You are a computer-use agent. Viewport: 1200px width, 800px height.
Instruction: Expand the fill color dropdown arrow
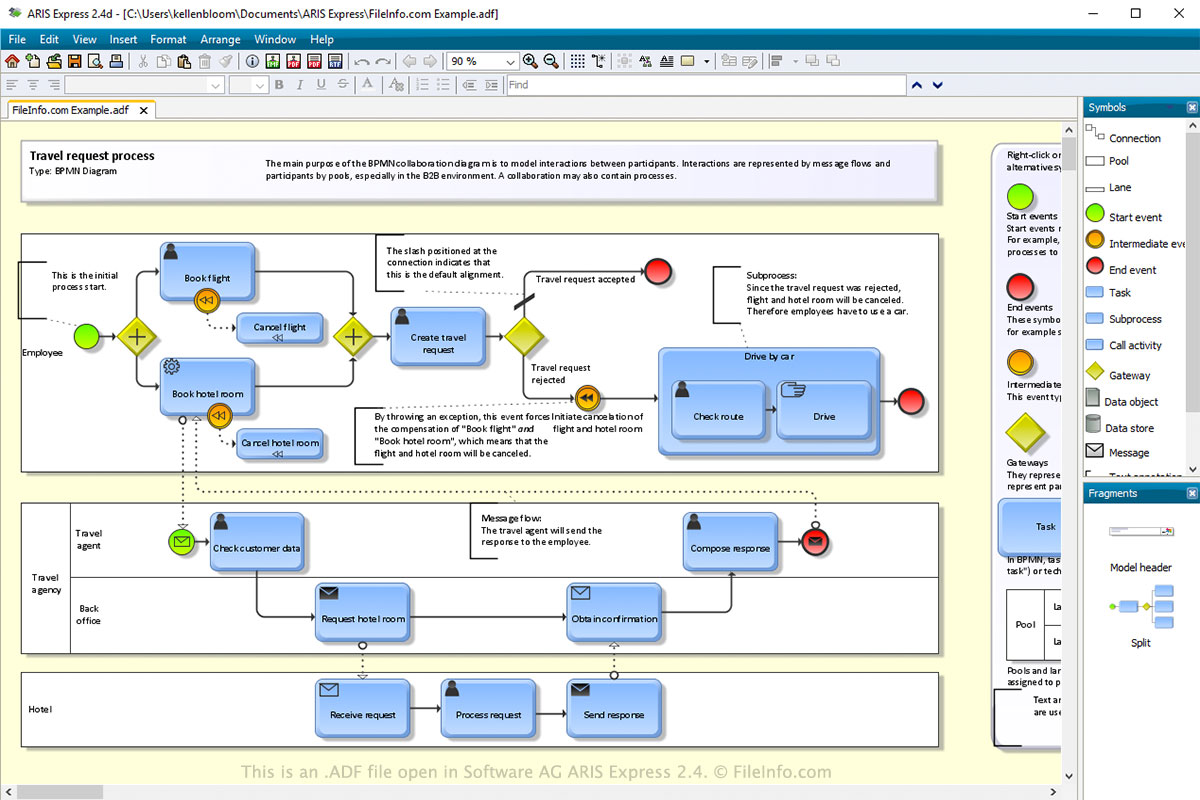click(707, 61)
